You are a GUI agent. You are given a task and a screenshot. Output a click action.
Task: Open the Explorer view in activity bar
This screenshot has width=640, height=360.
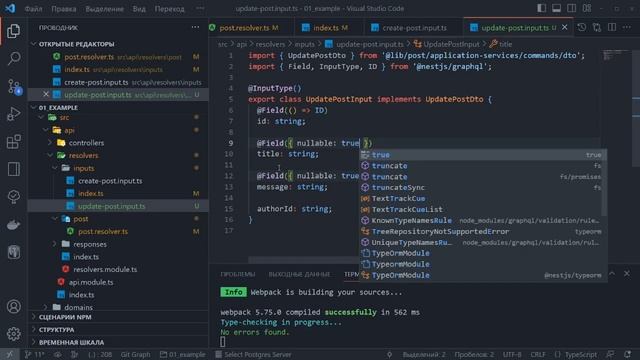13,31
